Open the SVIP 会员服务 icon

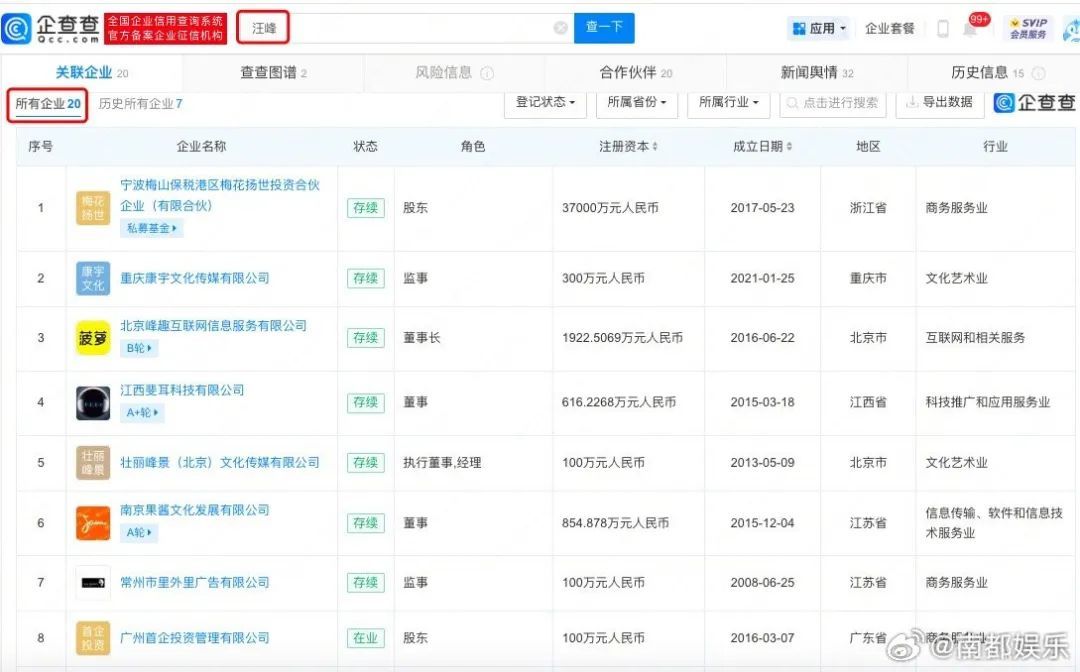[1028, 28]
